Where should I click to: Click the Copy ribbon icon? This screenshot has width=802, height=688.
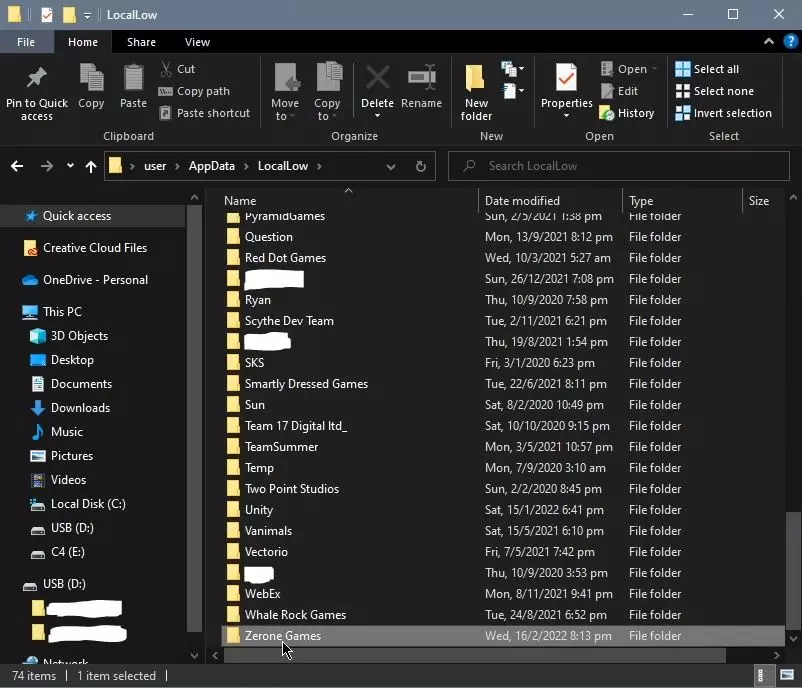[91, 79]
